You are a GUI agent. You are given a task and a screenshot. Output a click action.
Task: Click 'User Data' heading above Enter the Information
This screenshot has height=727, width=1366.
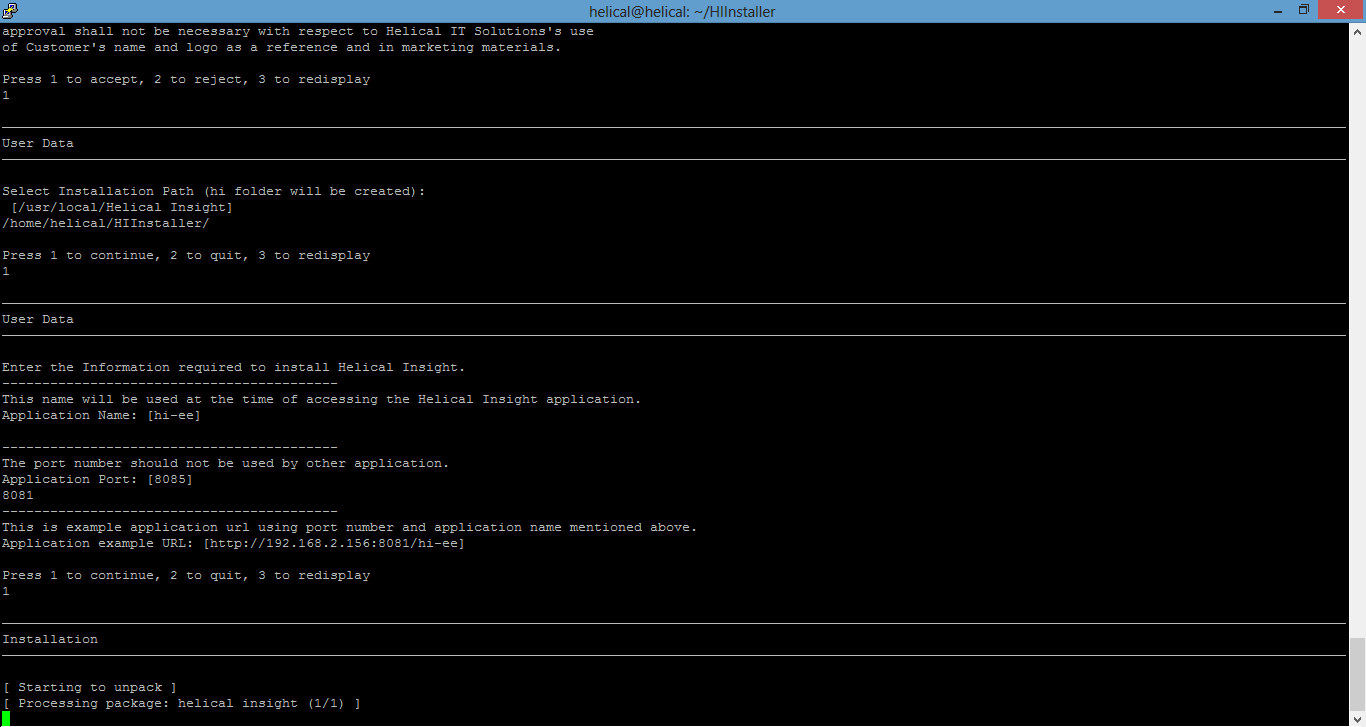[38, 319]
